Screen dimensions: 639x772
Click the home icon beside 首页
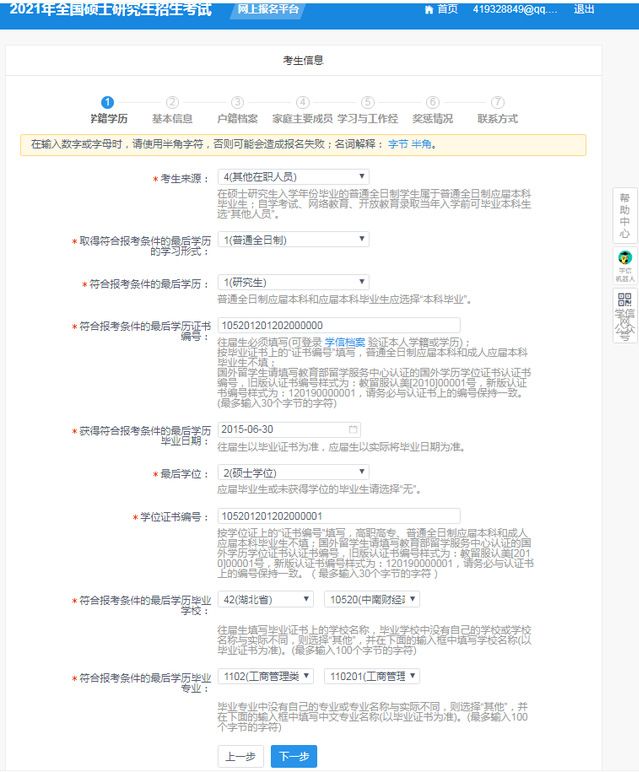(x=429, y=9)
